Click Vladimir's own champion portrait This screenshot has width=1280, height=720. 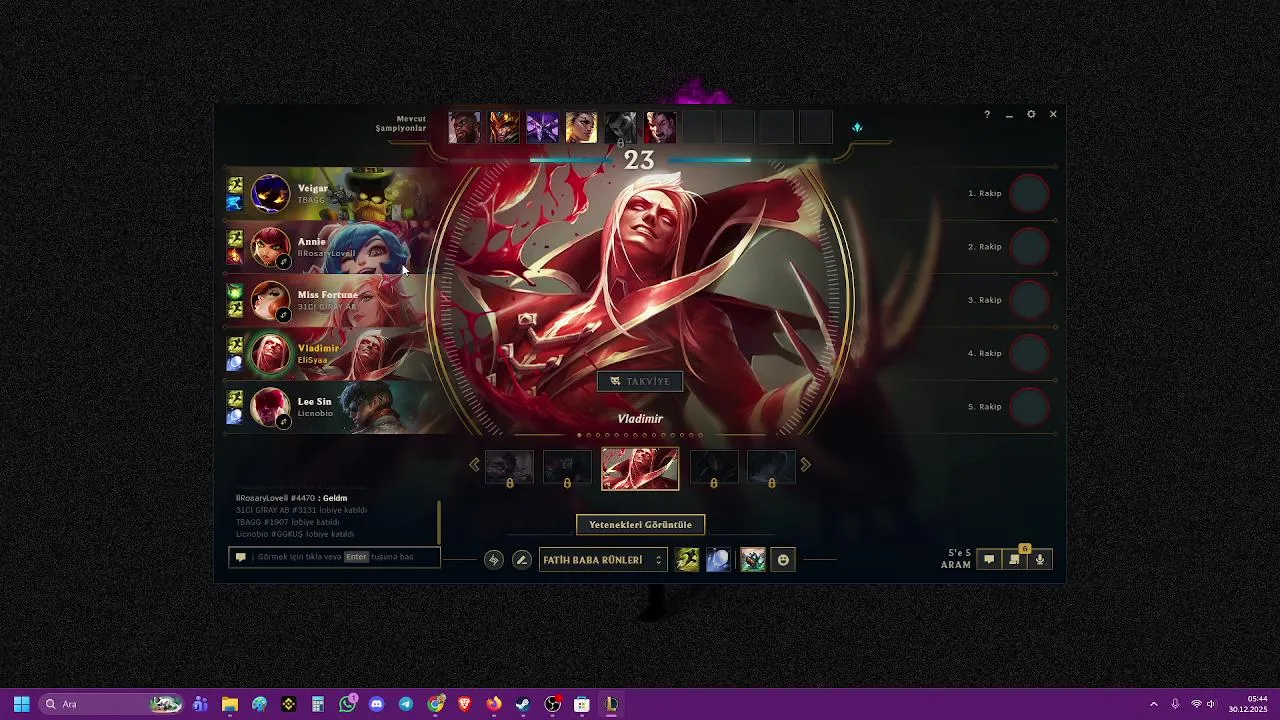click(x=270, y=353)
